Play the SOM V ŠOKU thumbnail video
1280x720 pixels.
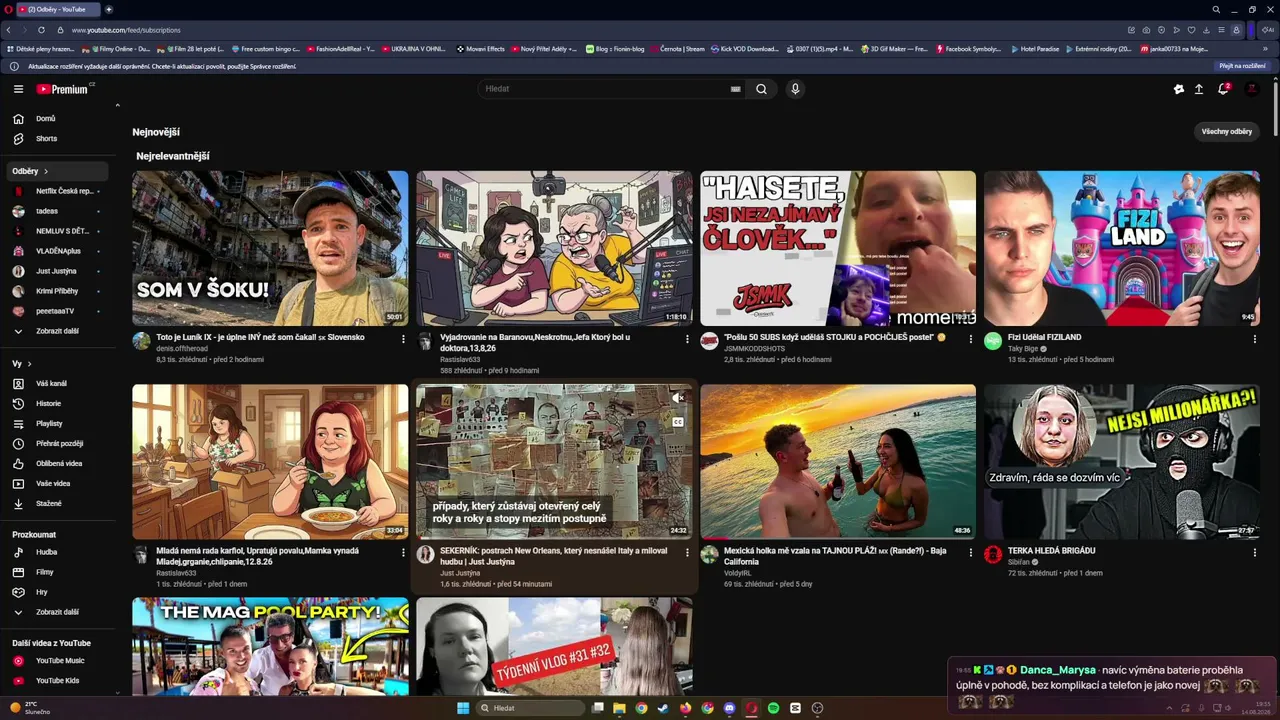pyautogui.click(x=270, y=248)
